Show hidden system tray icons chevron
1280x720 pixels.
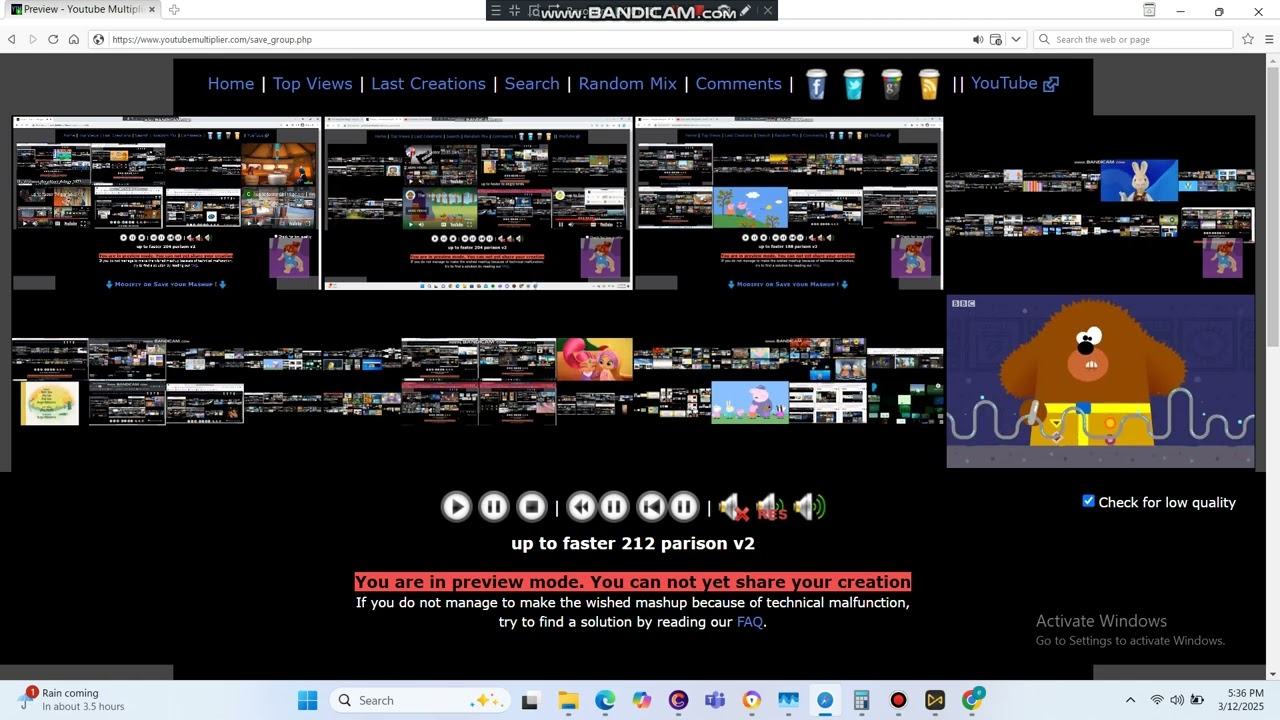(x=1130, y=700)
